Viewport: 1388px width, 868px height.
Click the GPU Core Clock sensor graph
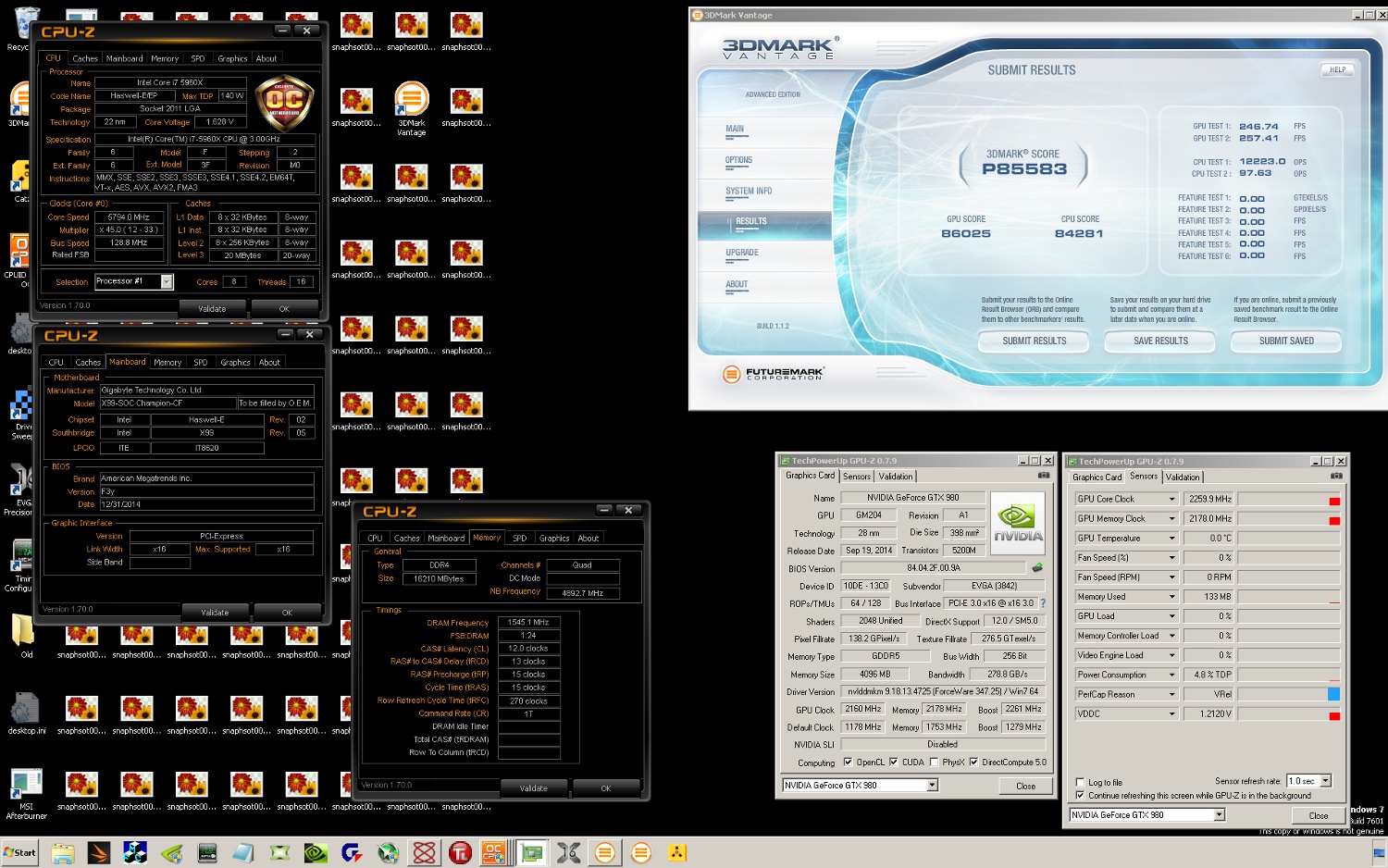click(x=1289, y=499)
